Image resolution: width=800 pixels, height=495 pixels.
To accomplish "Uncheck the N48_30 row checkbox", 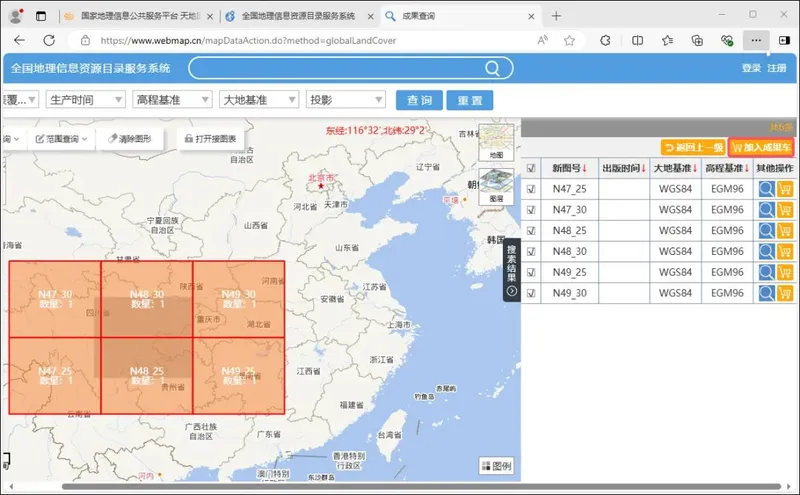I will (531, 252).
